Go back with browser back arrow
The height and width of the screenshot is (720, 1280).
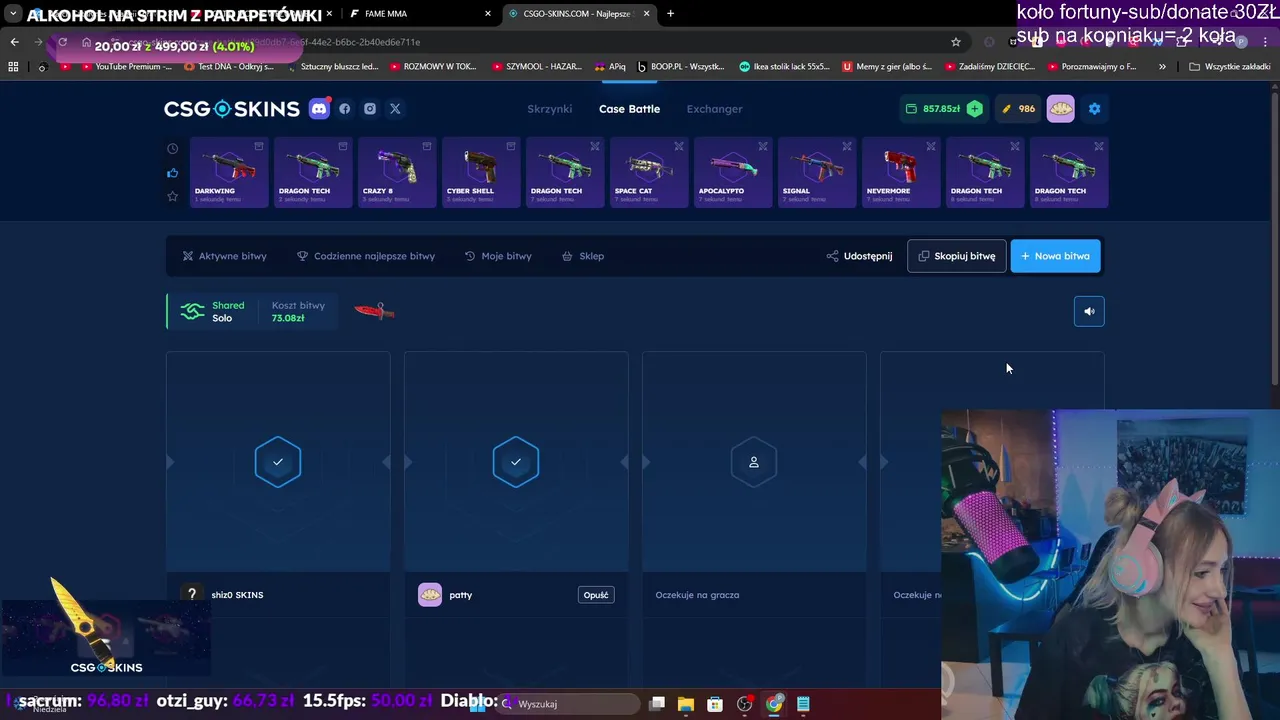pyautogui.click(x=14, y=42)
